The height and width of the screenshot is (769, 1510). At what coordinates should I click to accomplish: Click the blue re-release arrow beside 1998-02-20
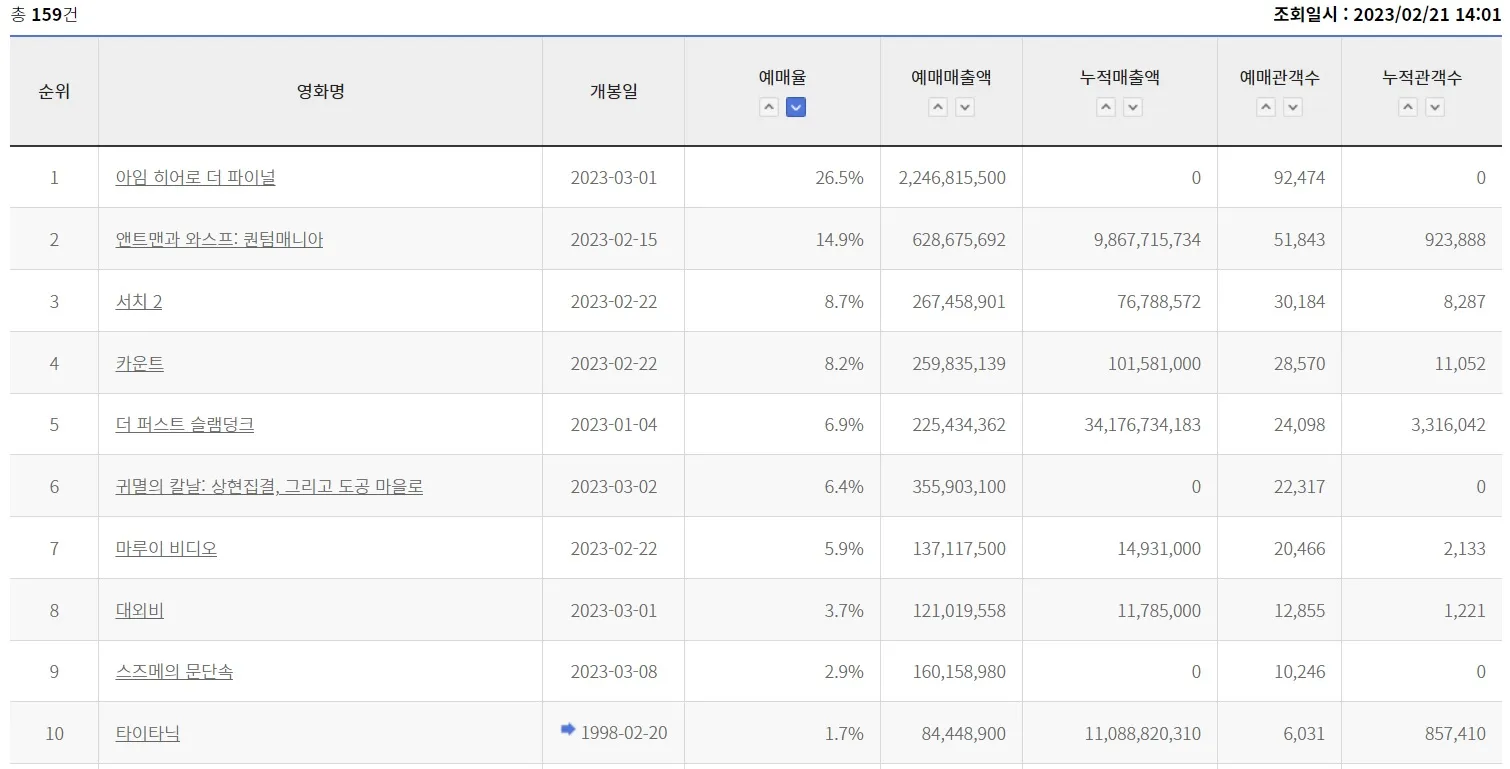[x=568, y=730]
